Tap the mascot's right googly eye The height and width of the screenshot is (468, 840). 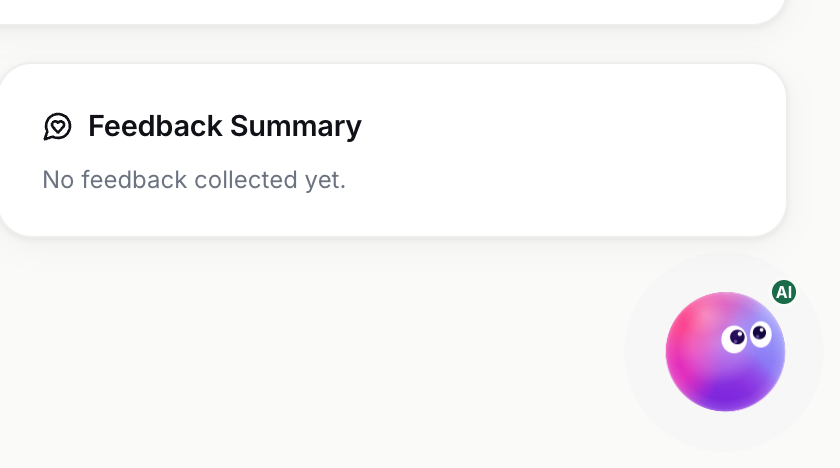click(x=760, y=334)
